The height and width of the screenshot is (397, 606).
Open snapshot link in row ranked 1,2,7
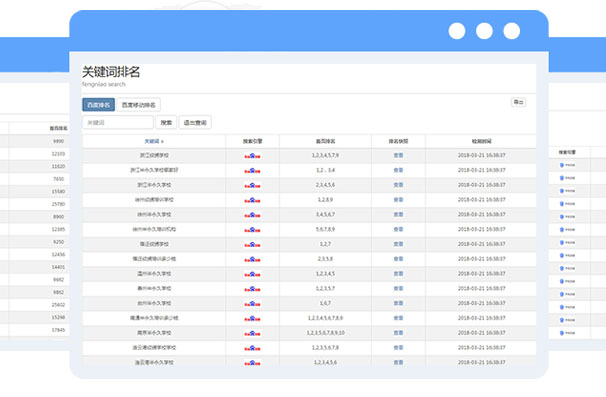(x=398, y=244)
